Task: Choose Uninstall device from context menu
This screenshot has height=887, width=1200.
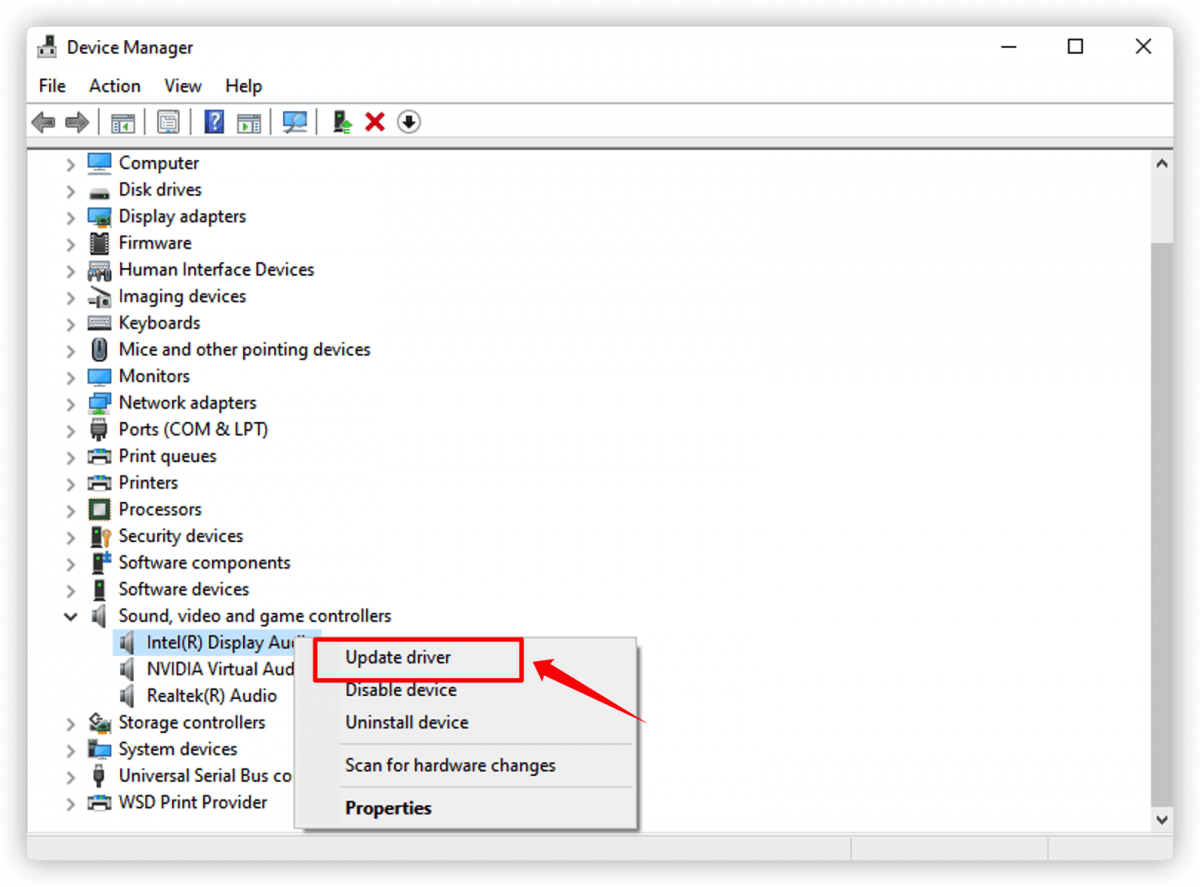Action: [407, 722]
